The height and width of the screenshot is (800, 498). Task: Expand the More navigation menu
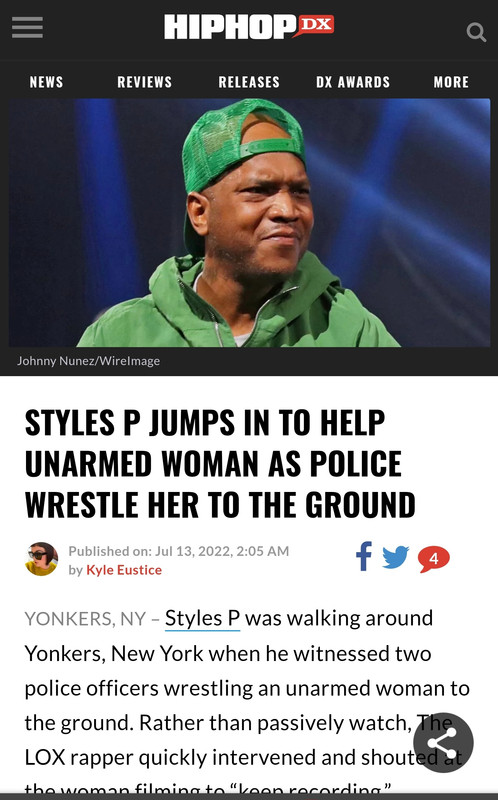coord(451,82)
